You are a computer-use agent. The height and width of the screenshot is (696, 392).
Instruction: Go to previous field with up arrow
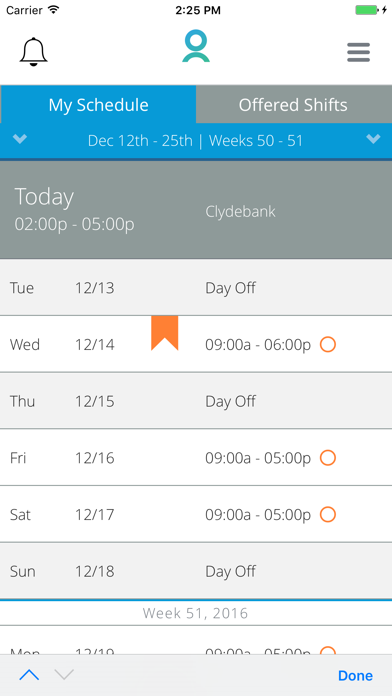click(29, 675)
